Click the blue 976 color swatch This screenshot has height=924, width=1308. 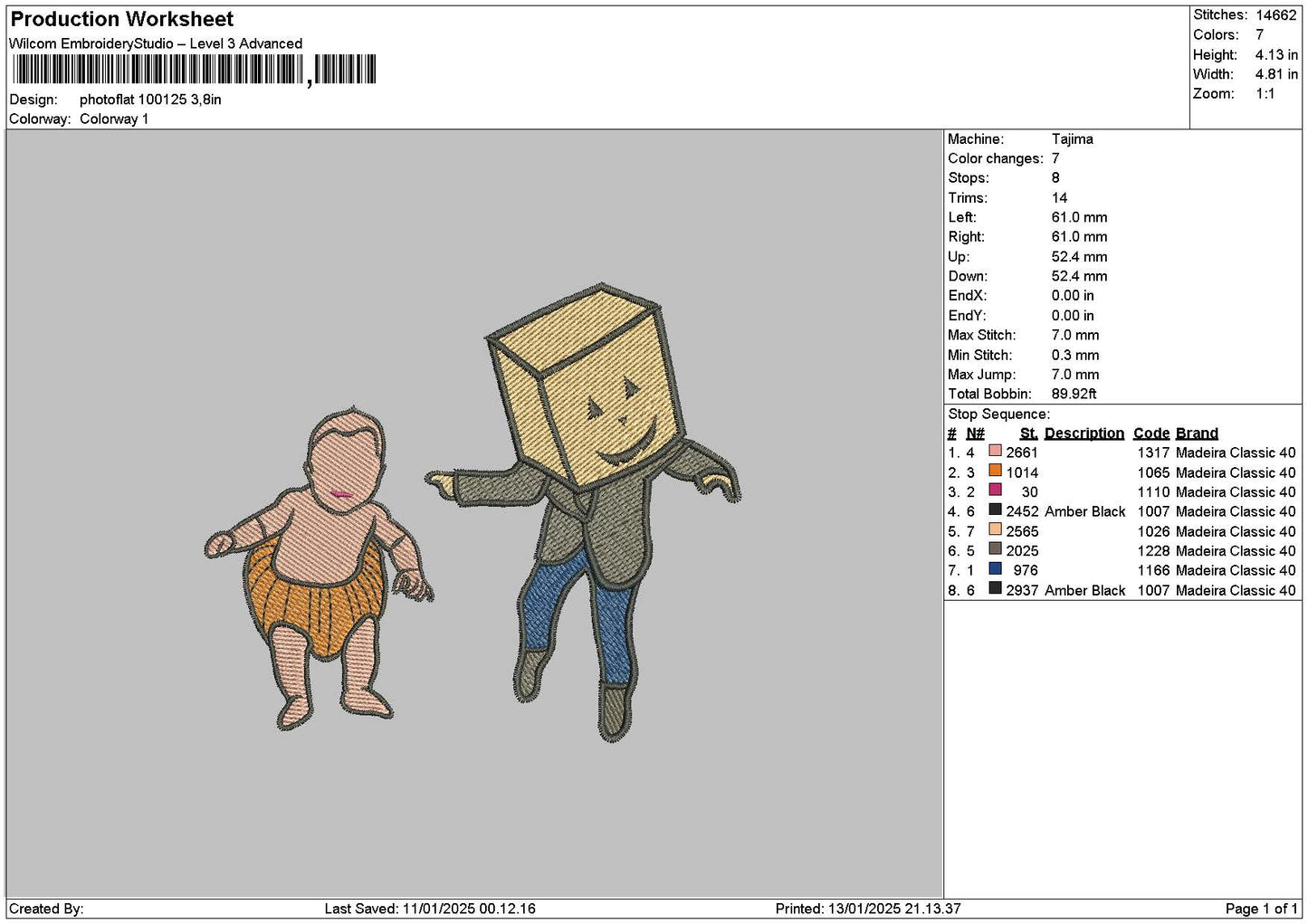click(x=995, y=568)
